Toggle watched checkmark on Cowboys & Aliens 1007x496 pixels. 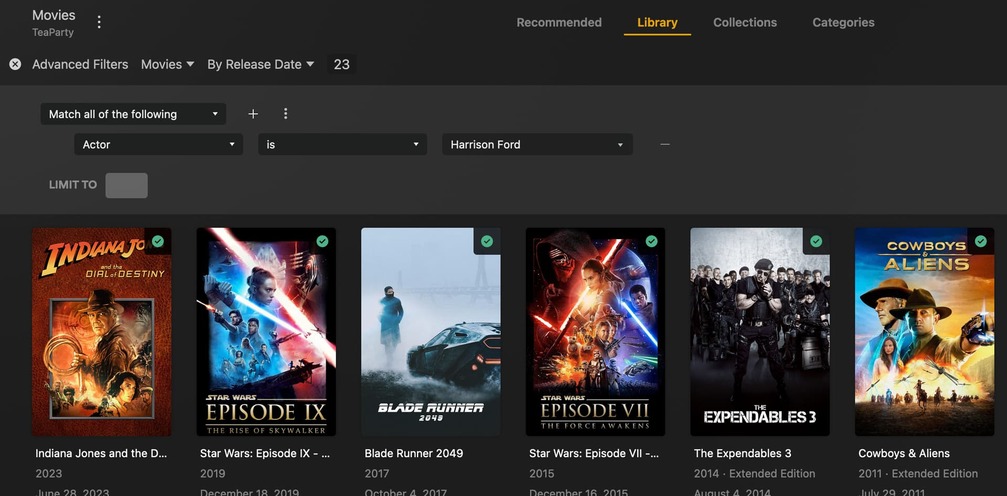pyautogui.click(x=980, y=241)
